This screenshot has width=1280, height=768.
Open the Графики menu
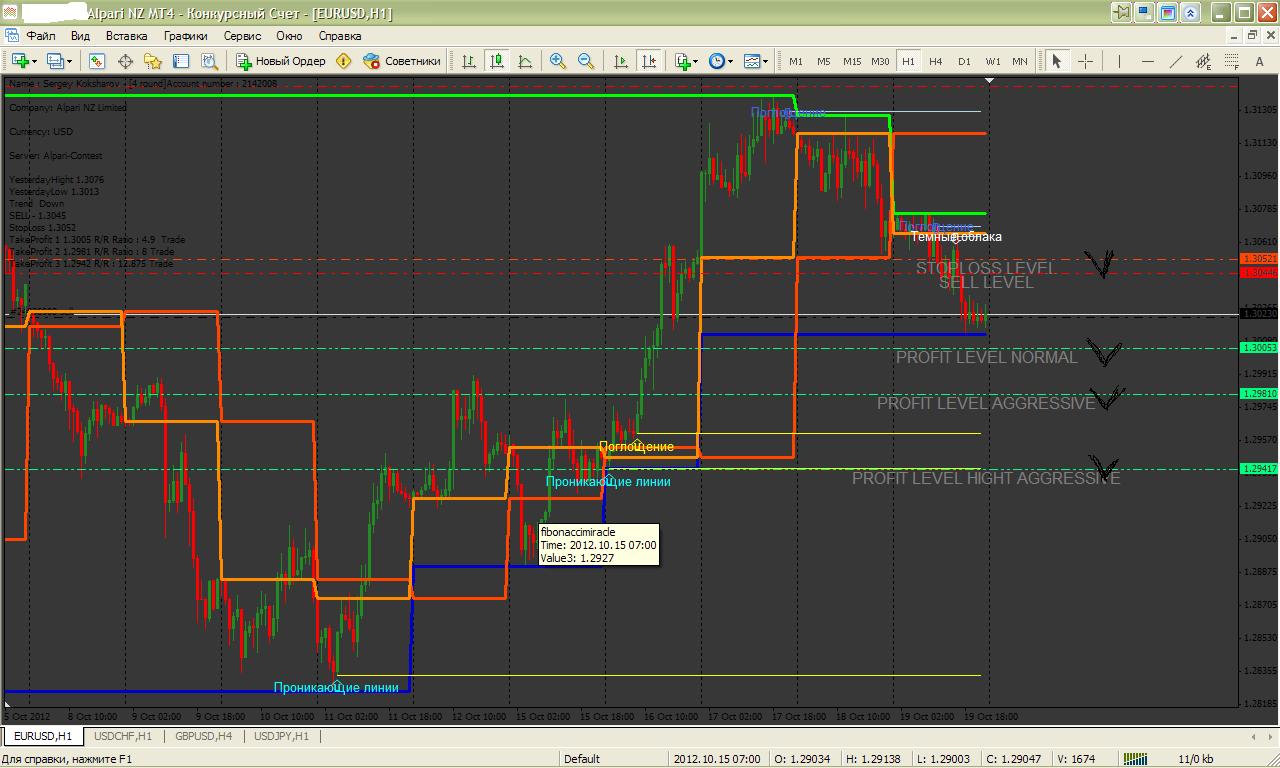186,35
